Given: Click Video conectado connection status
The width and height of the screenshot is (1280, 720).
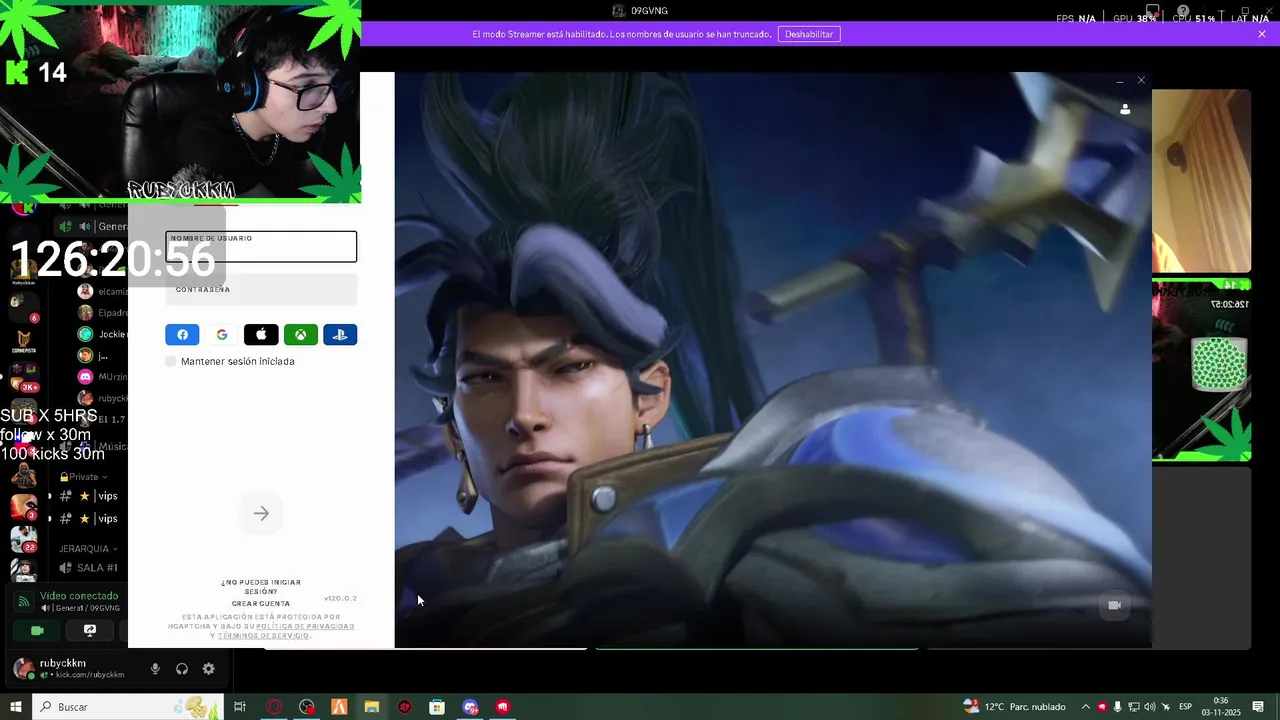Looking at the screenshot, I should coord(79,596).
